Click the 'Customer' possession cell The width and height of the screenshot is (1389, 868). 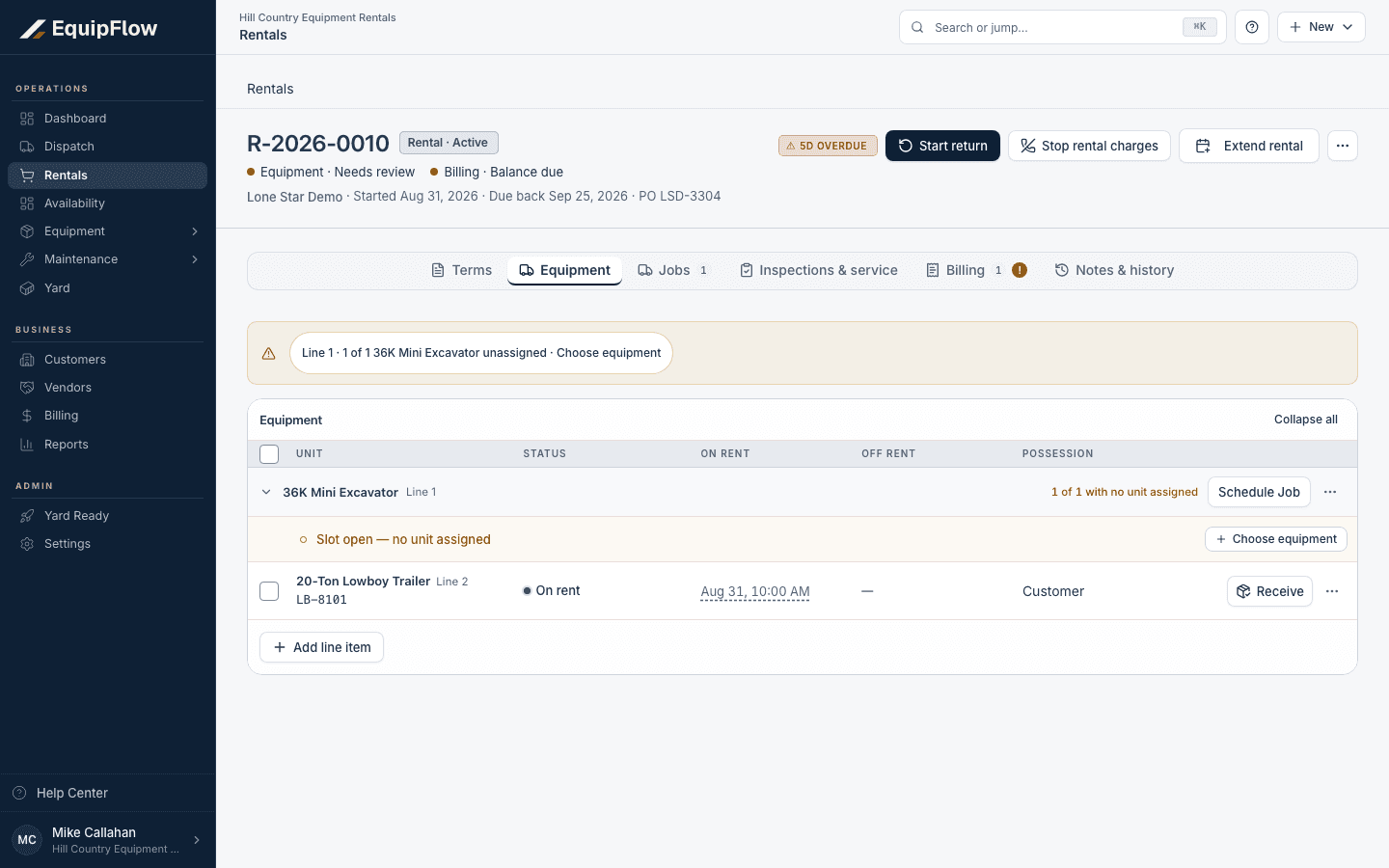pyautogui.click(x=1053, y=591)
